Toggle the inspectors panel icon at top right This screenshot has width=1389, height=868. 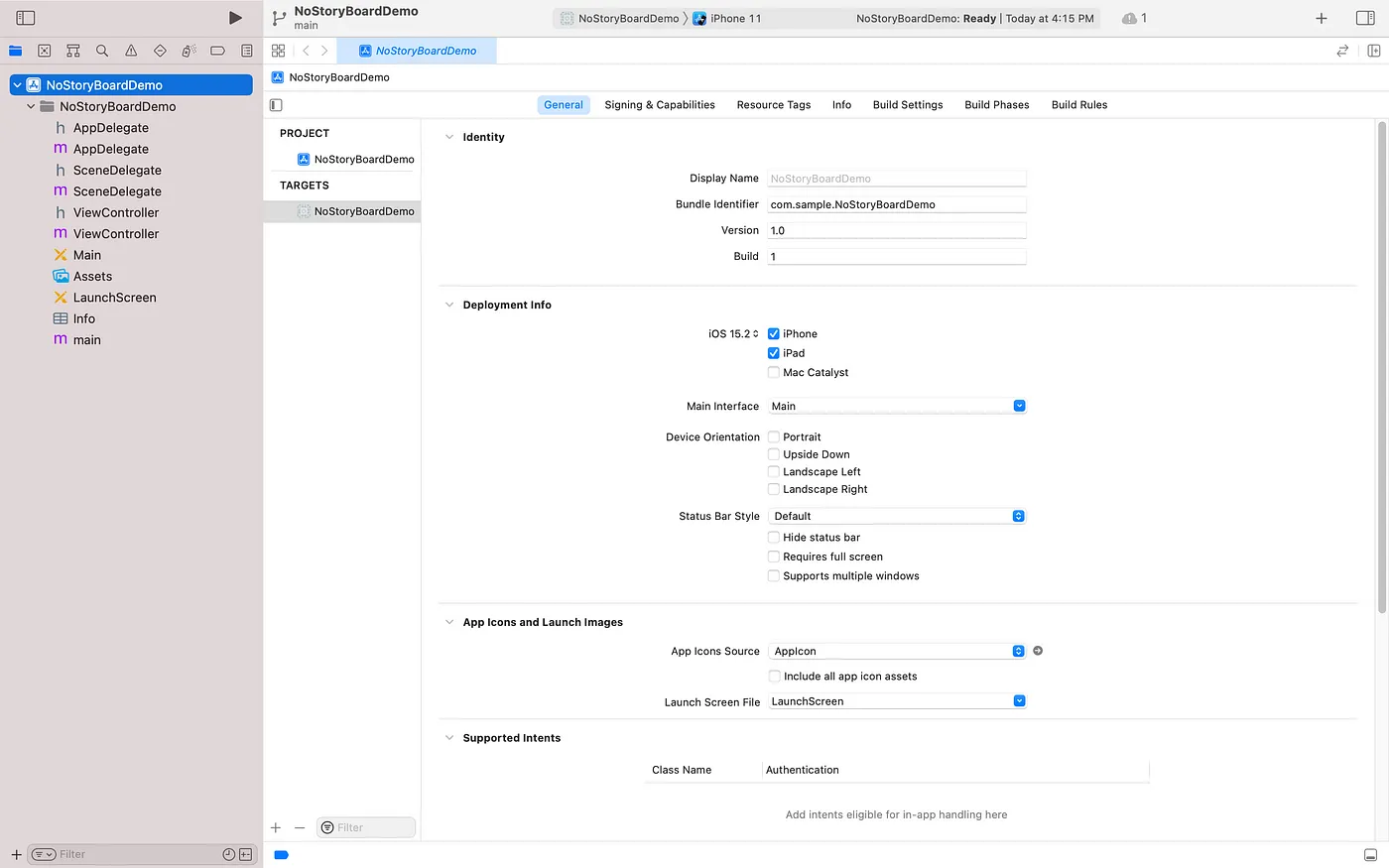click(1365, 18)
